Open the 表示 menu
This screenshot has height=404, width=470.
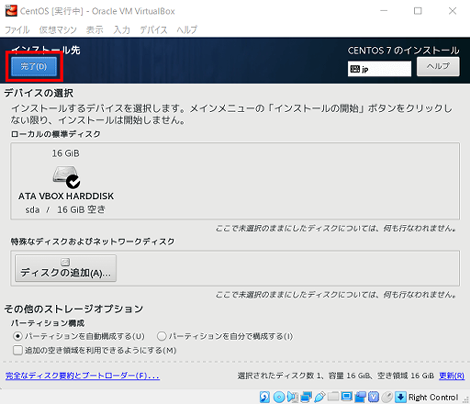95,30
